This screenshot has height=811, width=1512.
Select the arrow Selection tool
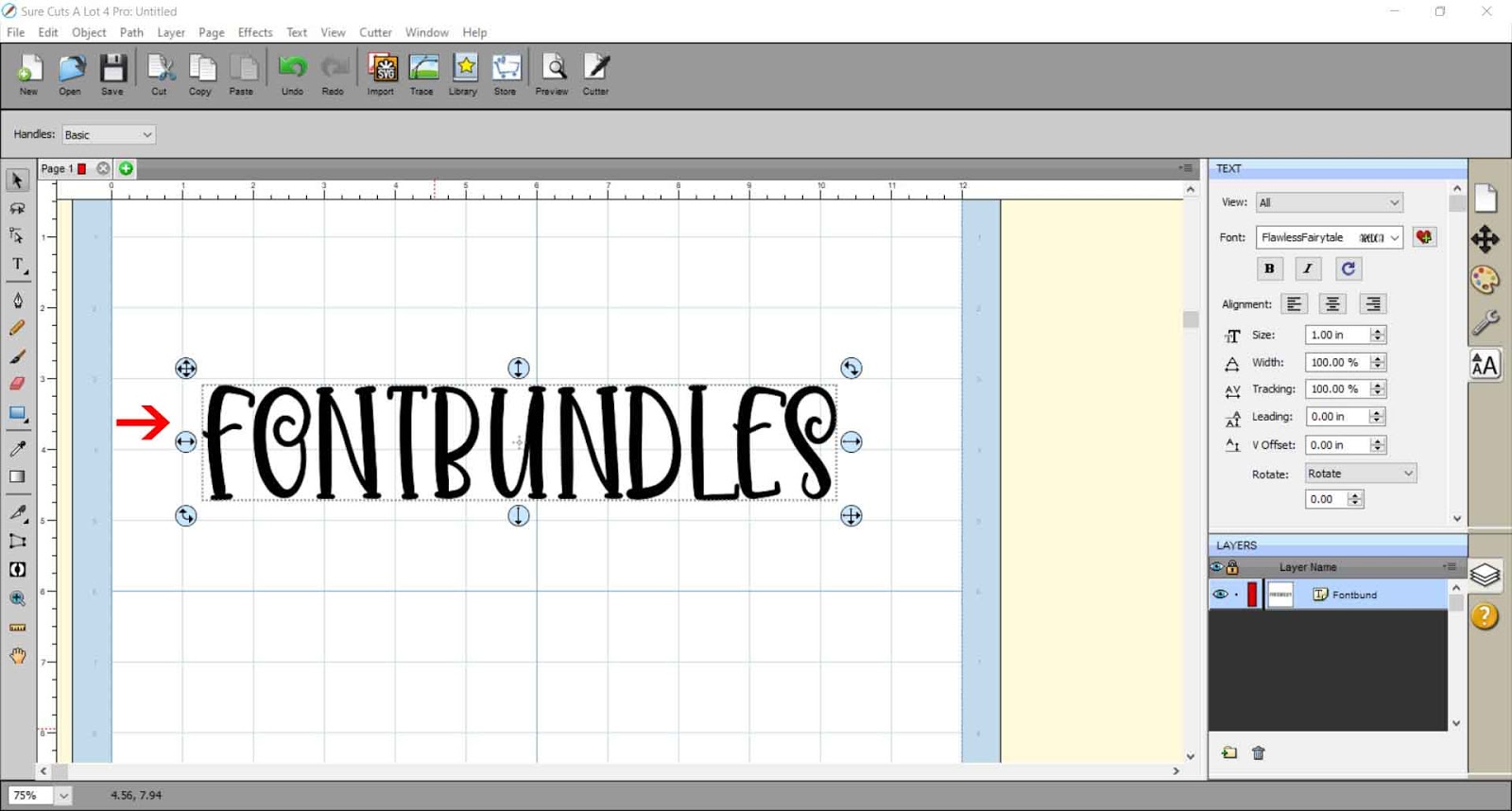point(17,180)
